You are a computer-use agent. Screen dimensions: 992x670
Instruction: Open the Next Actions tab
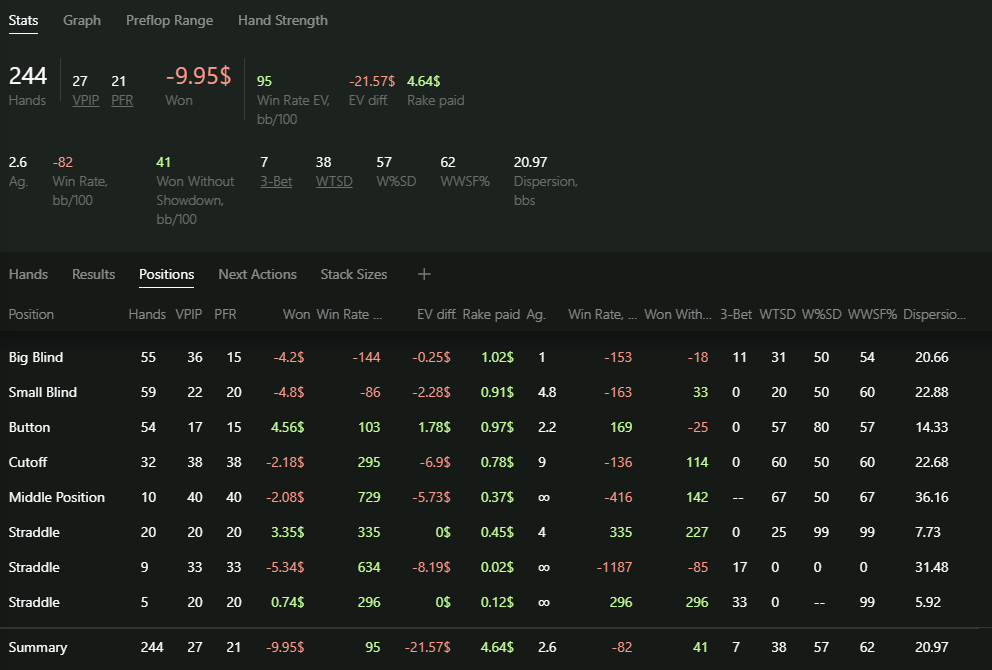pyautogui.click(x=257, y=274)
